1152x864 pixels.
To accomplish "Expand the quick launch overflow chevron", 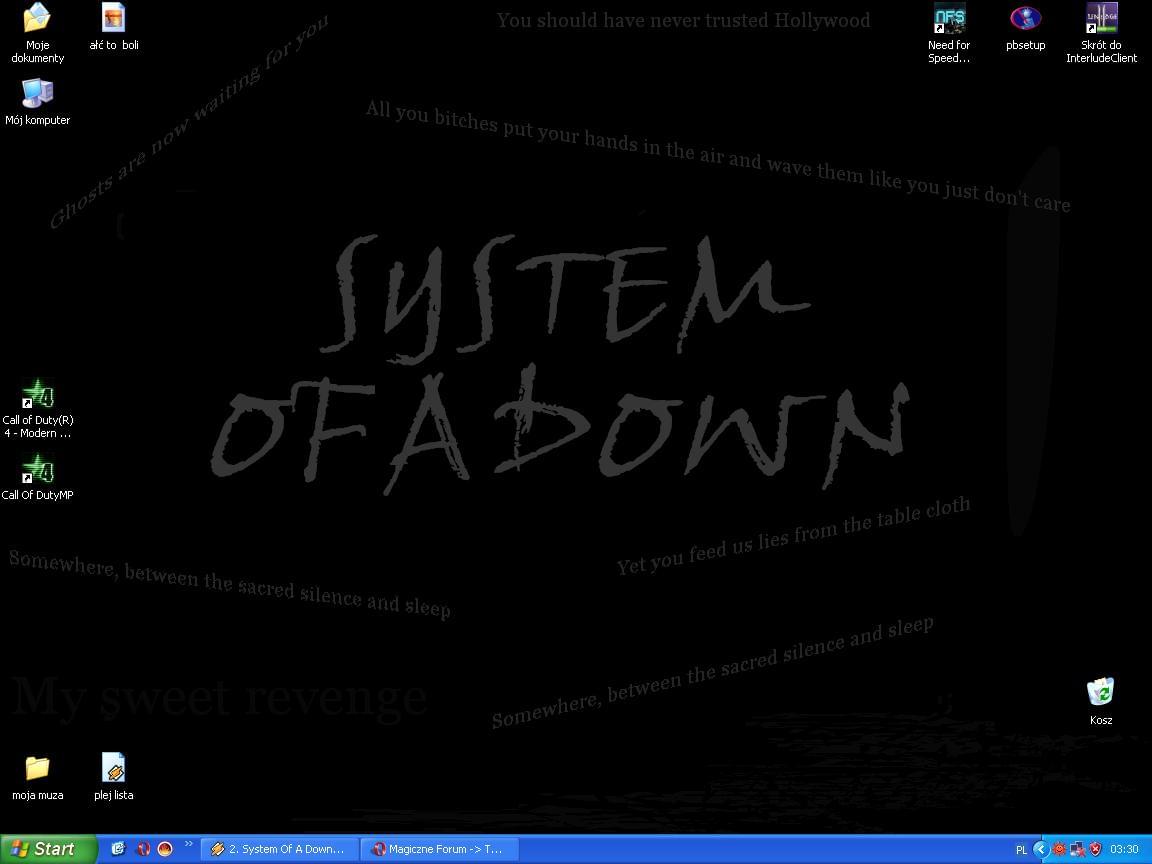I will pos(188,844).
